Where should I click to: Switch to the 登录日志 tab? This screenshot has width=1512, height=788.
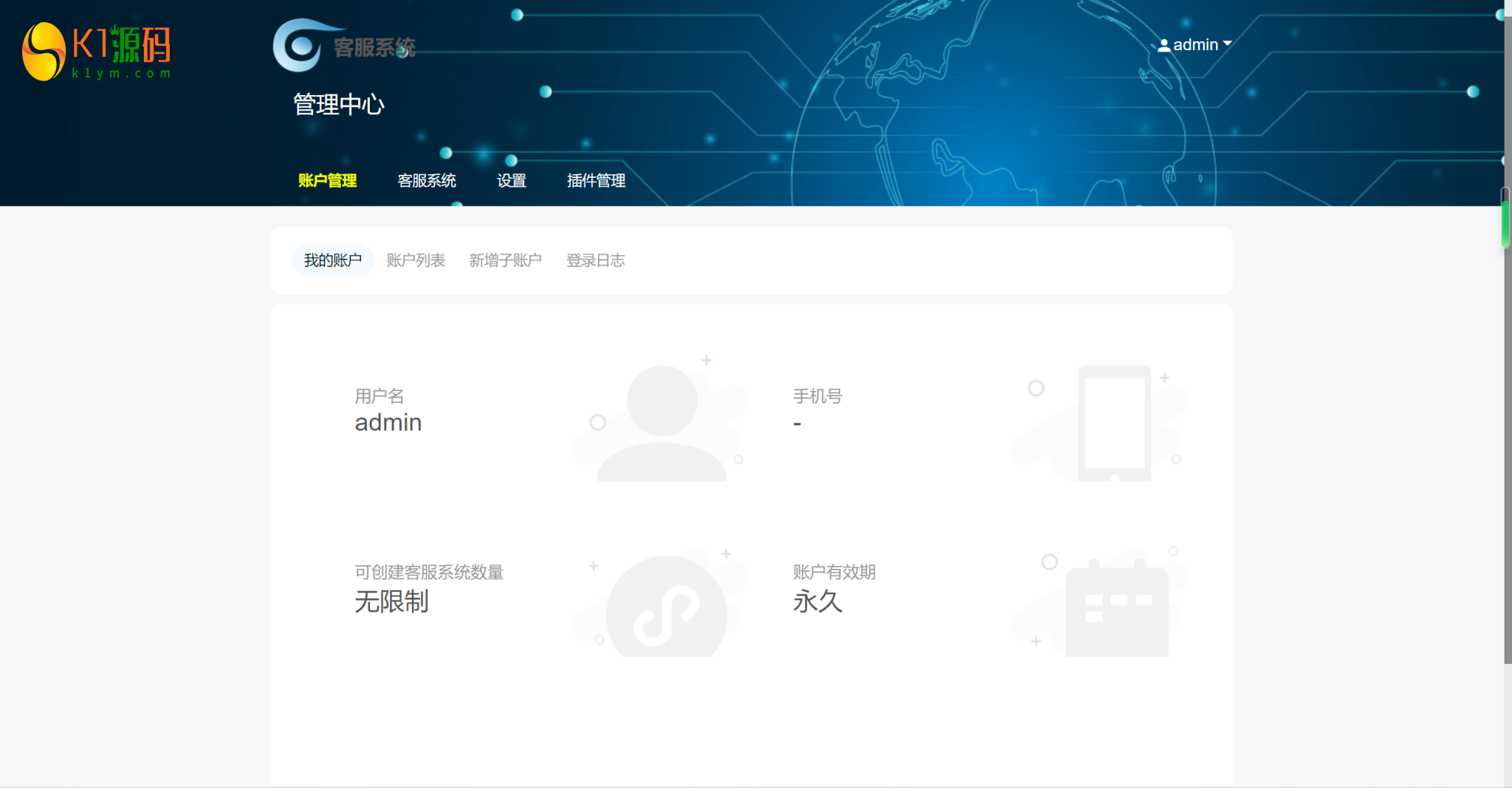(x=596, y=260)
